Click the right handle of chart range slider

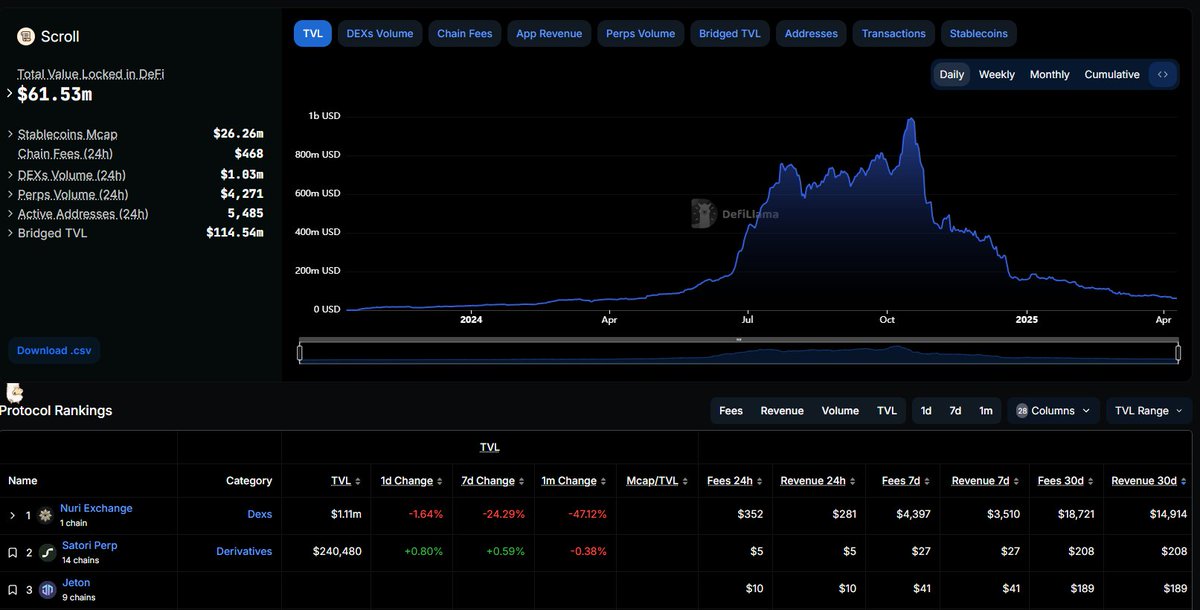1178,352
